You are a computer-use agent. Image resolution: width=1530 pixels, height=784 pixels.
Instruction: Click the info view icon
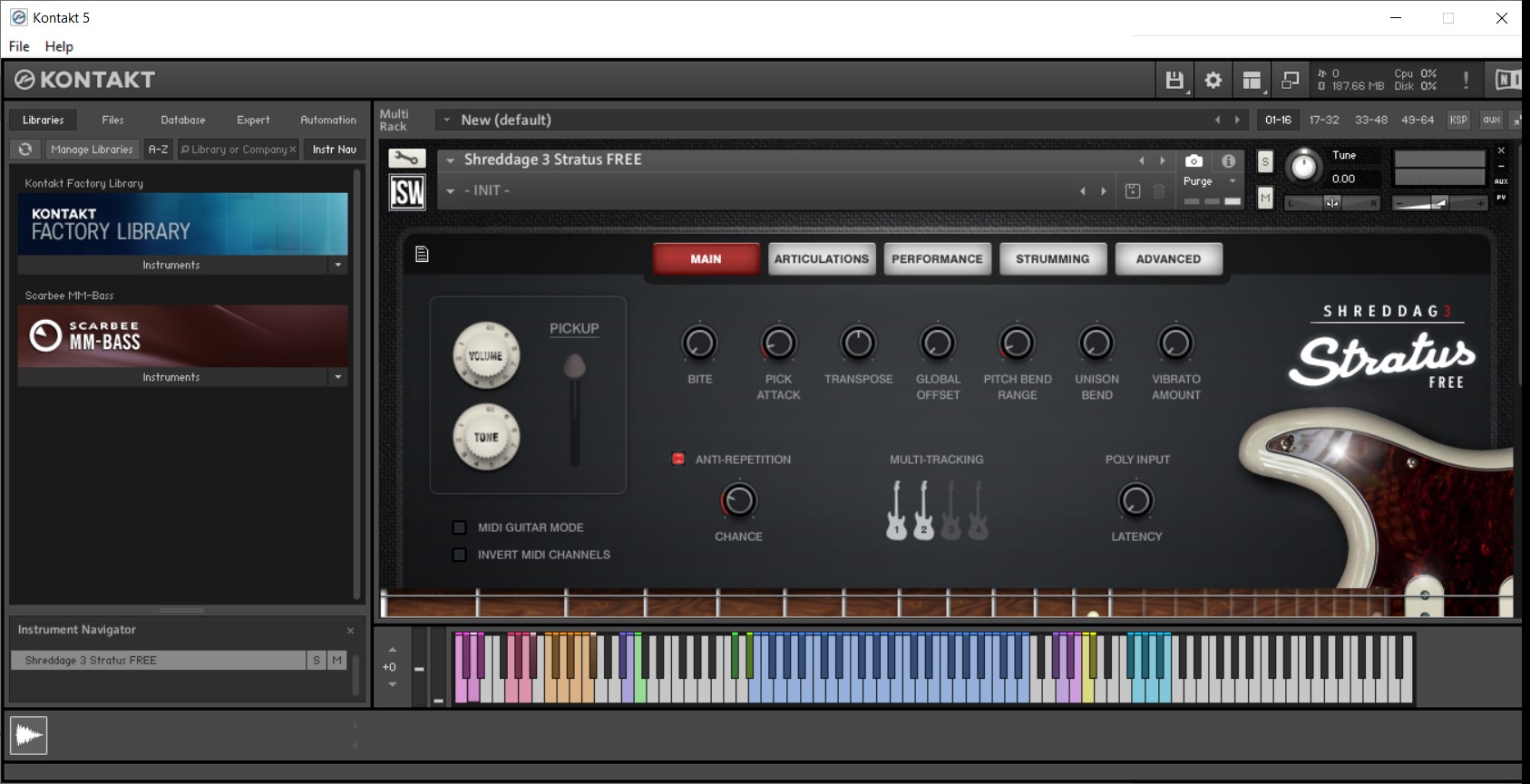point(1228,160)
